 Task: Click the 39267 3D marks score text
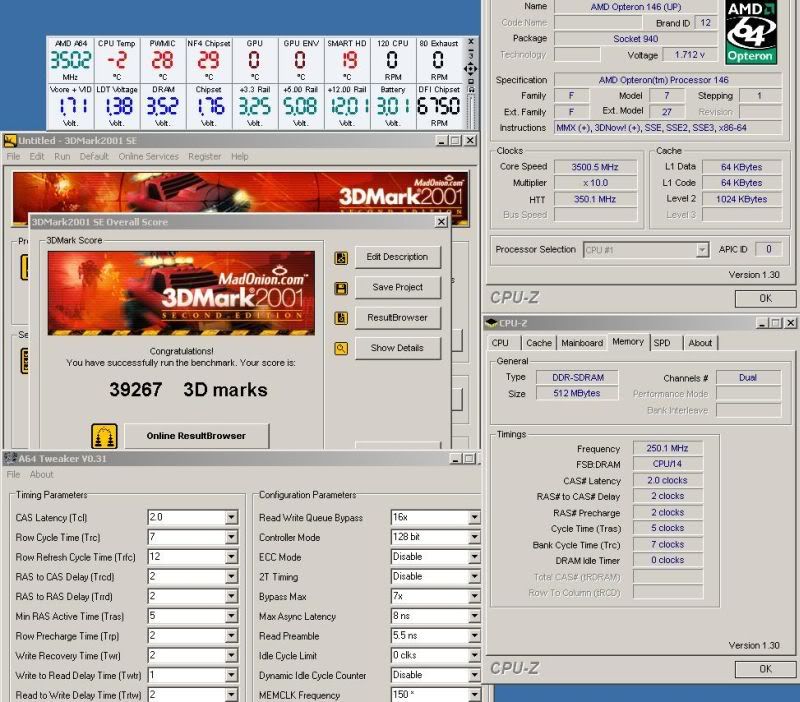(188, 390)
